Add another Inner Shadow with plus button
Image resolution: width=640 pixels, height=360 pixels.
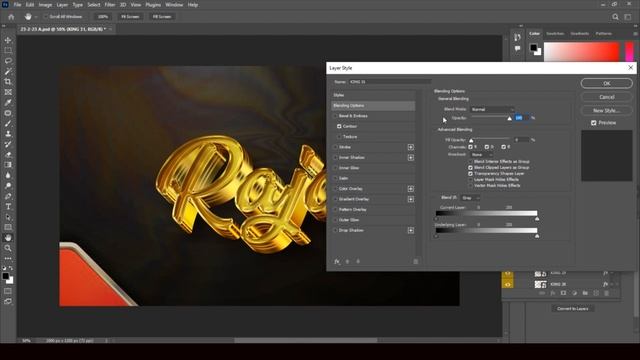411,158
